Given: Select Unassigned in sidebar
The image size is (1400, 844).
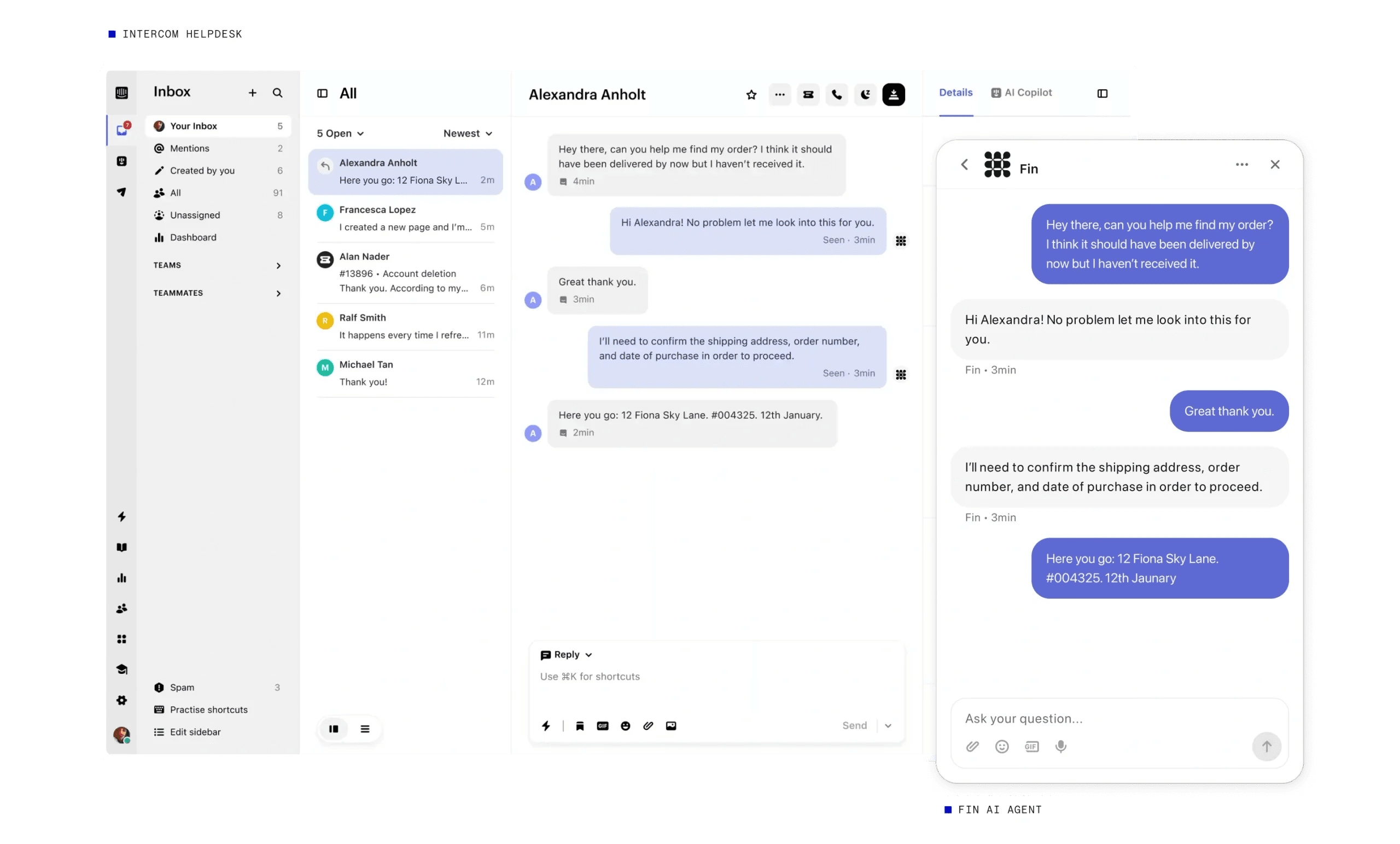Looking at the screenshot, I should pos(218,216).
